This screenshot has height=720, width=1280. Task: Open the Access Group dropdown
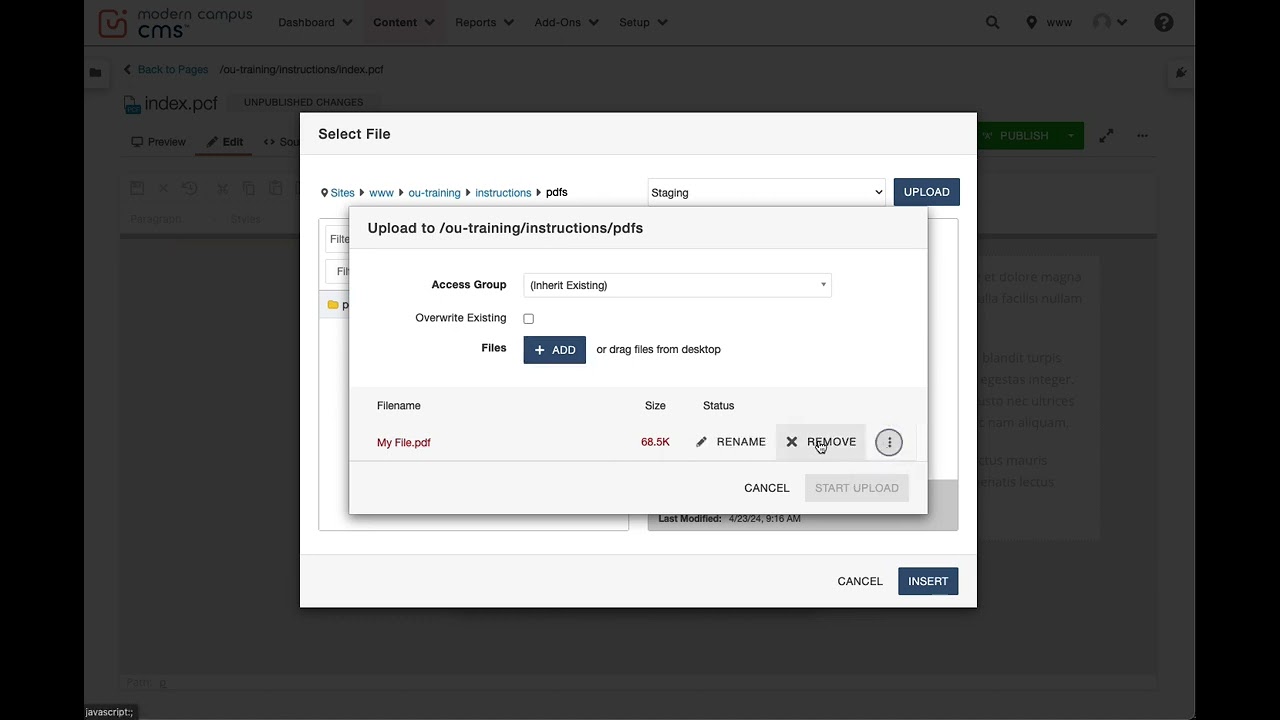click(677, 285)
